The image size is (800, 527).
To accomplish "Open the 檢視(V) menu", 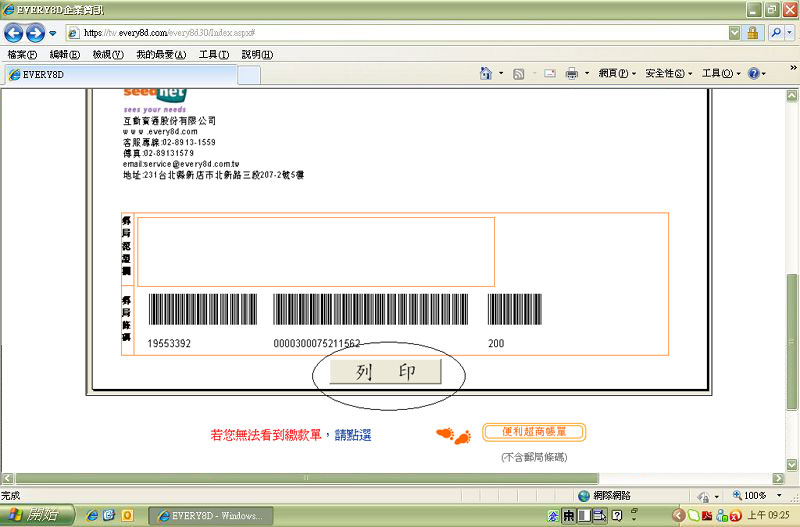I will tap(108, 55).
